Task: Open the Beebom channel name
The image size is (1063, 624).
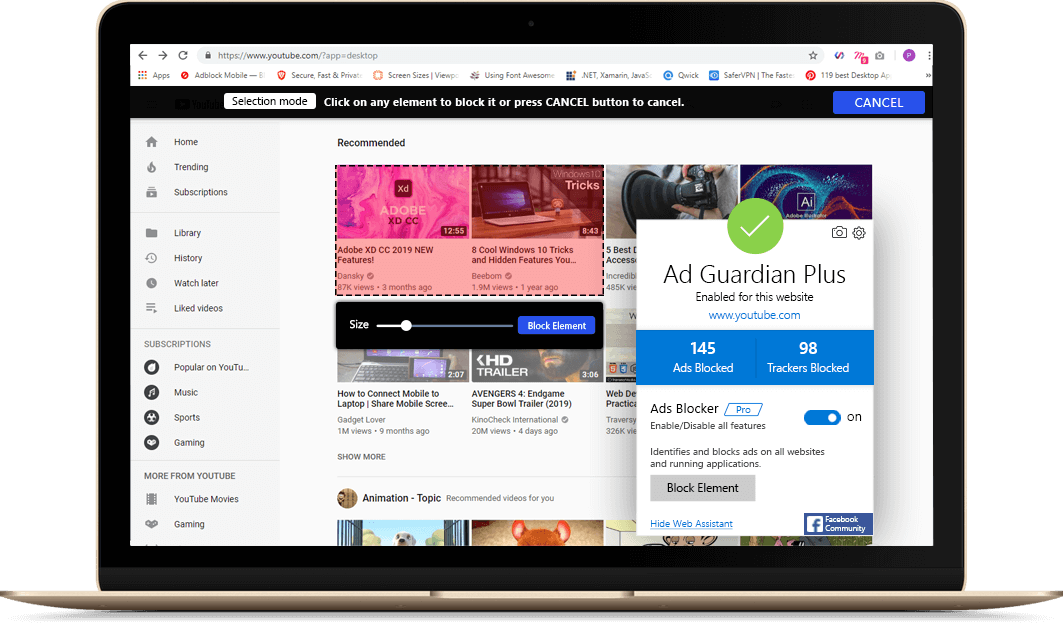Action: pyautogui.click(x=487, y=276)
